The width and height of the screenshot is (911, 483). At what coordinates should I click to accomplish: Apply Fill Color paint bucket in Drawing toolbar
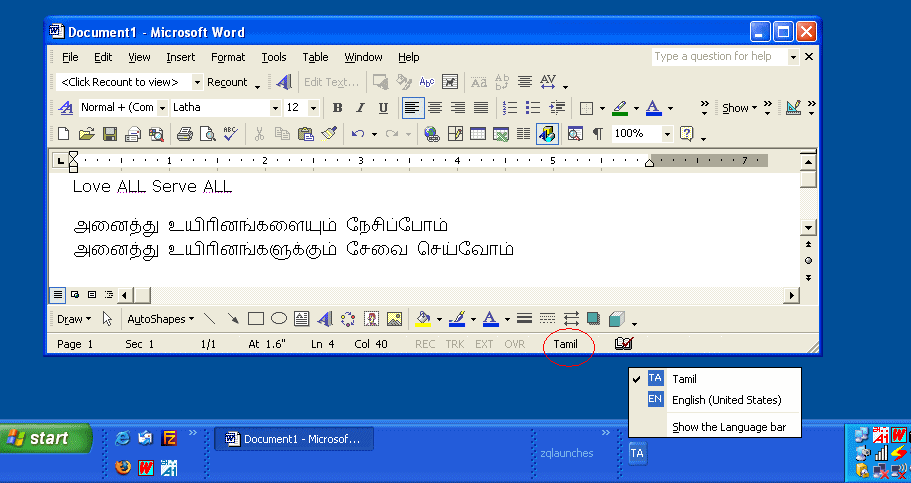point(424,319)
